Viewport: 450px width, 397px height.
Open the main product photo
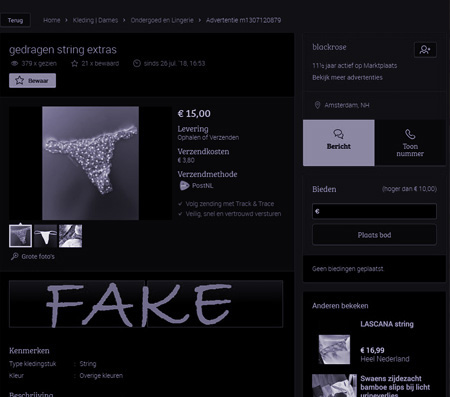[90, 163]
